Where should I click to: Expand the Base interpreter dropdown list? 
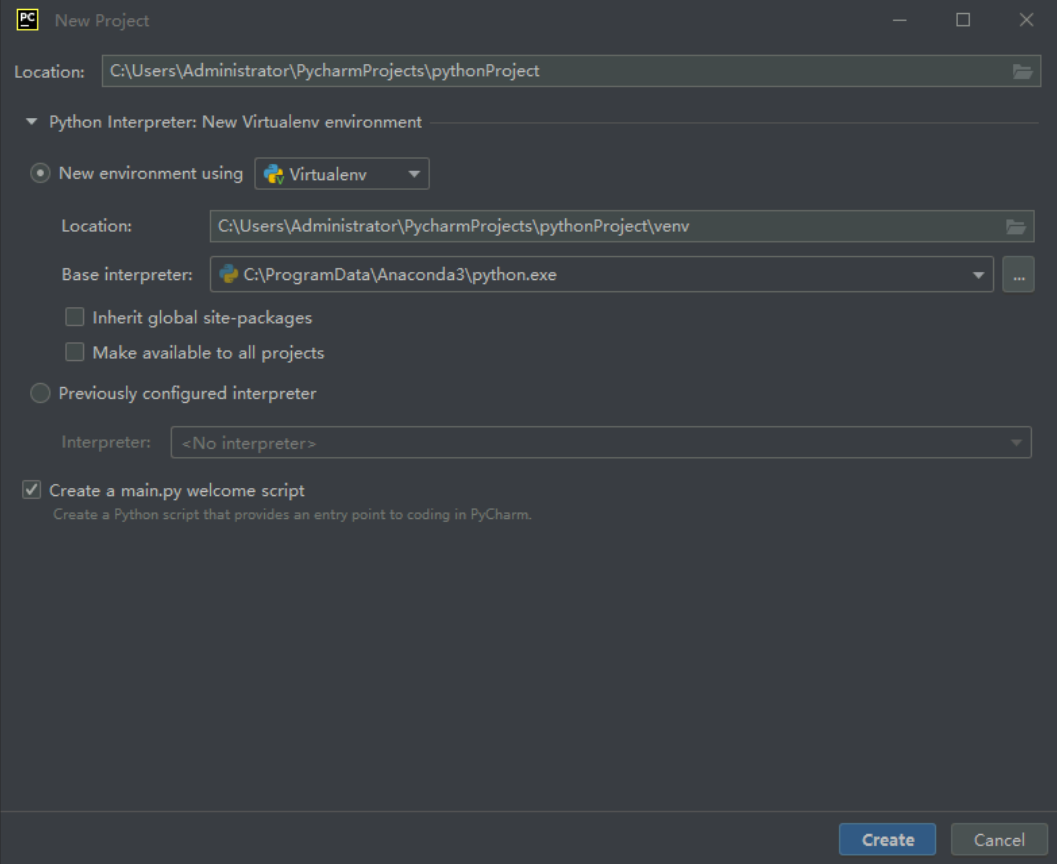980,273
